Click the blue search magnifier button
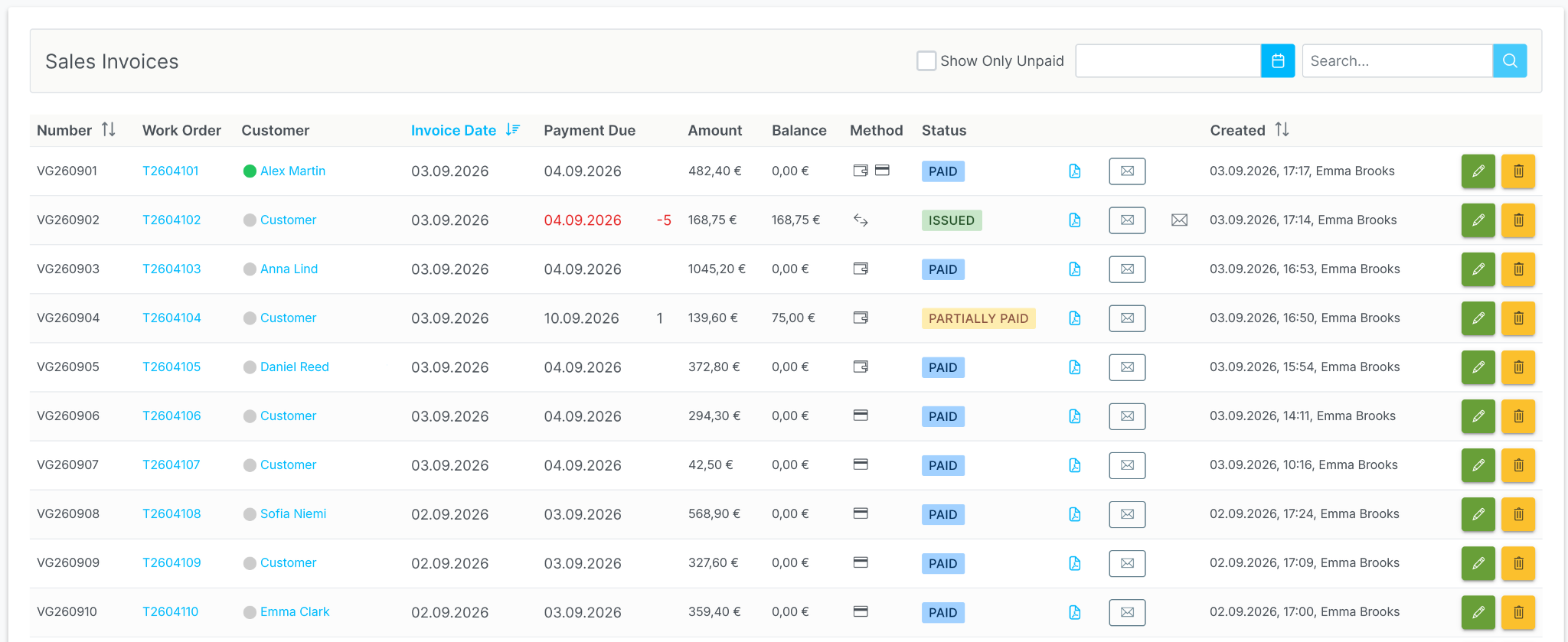This screenshot has width=1568, height=642. tap(1510, 61)
